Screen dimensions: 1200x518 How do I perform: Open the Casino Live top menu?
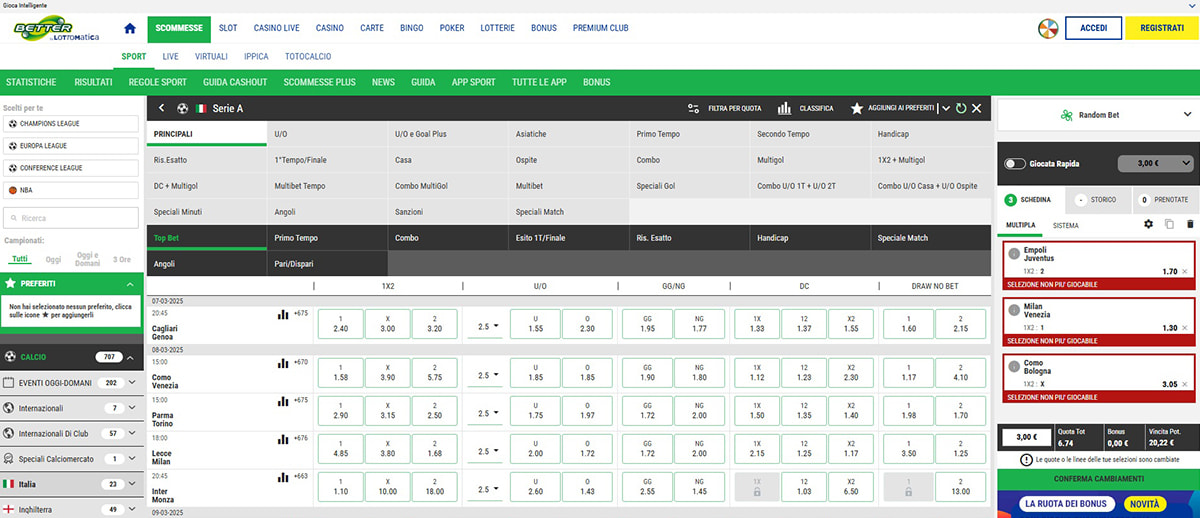pyautogui.click(x=276, y=28)
